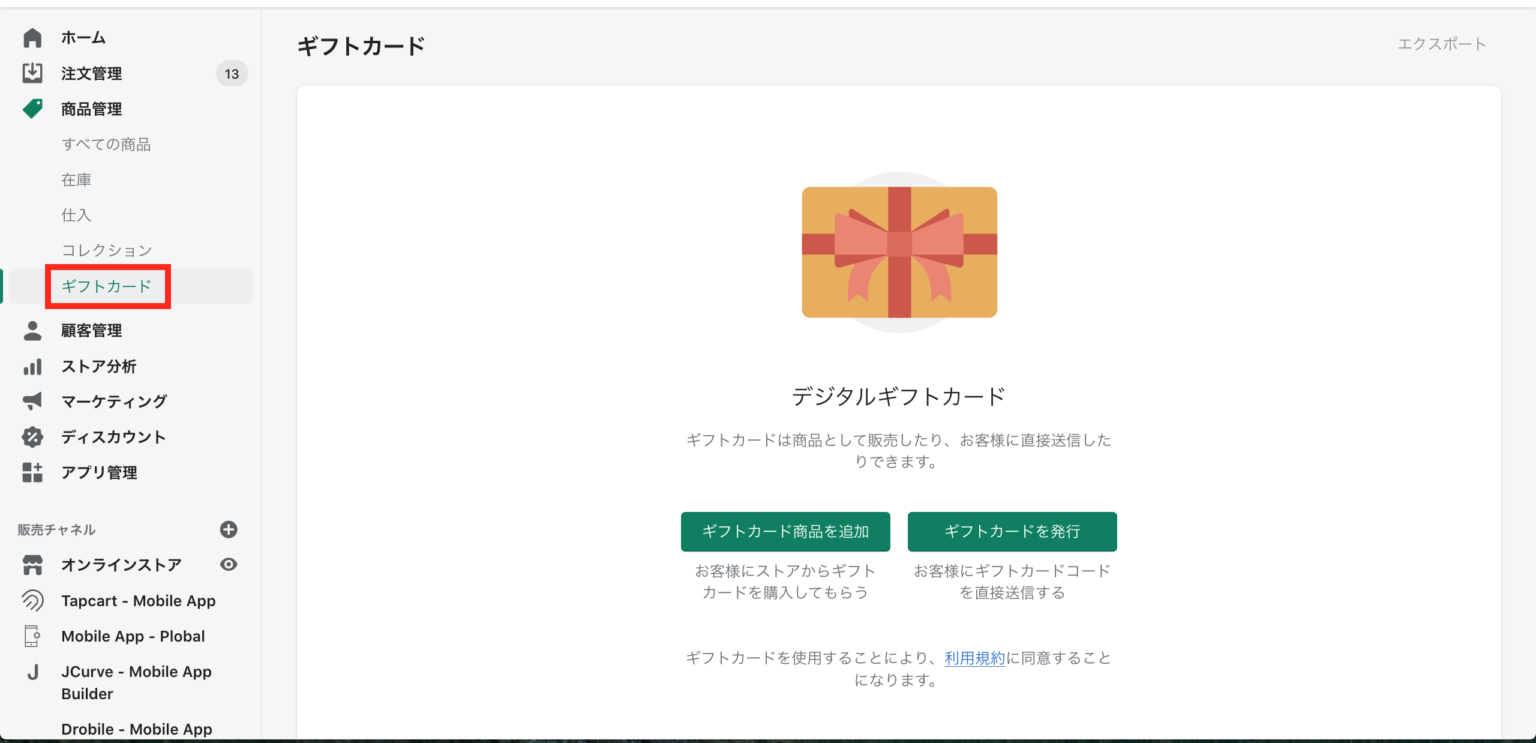The width and height of the screenshot is (1536, 743).
Task: Open the ストア分析 analytics icon
Action: (x=29, y=366)
